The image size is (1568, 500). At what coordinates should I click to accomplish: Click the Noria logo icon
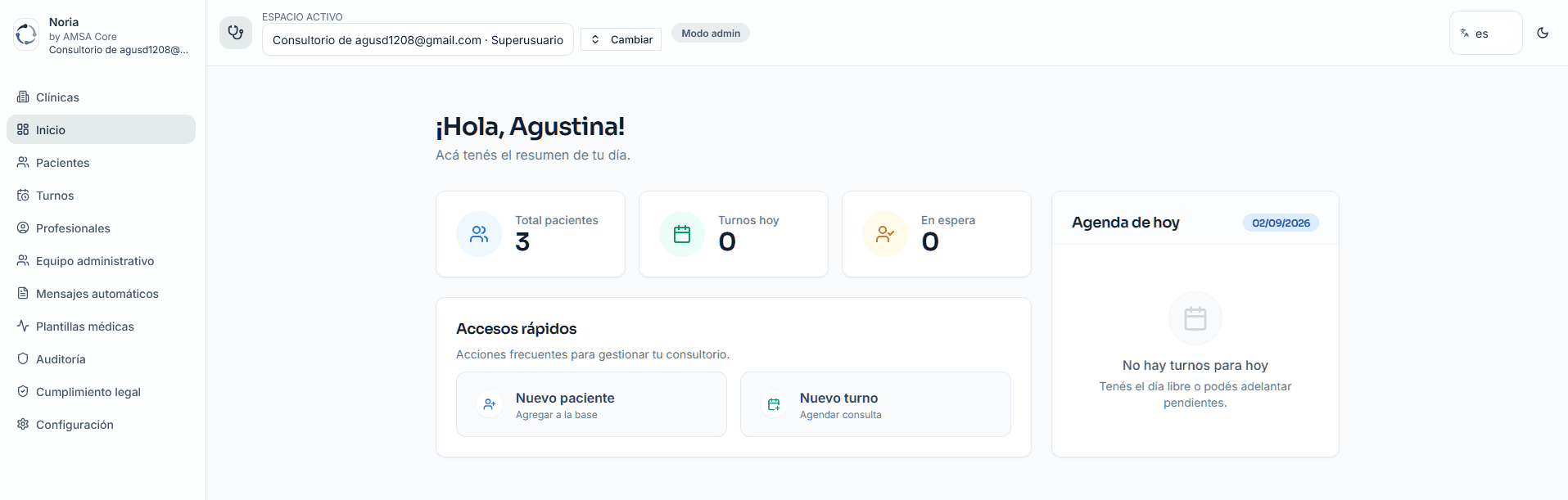tap(26, 34)
